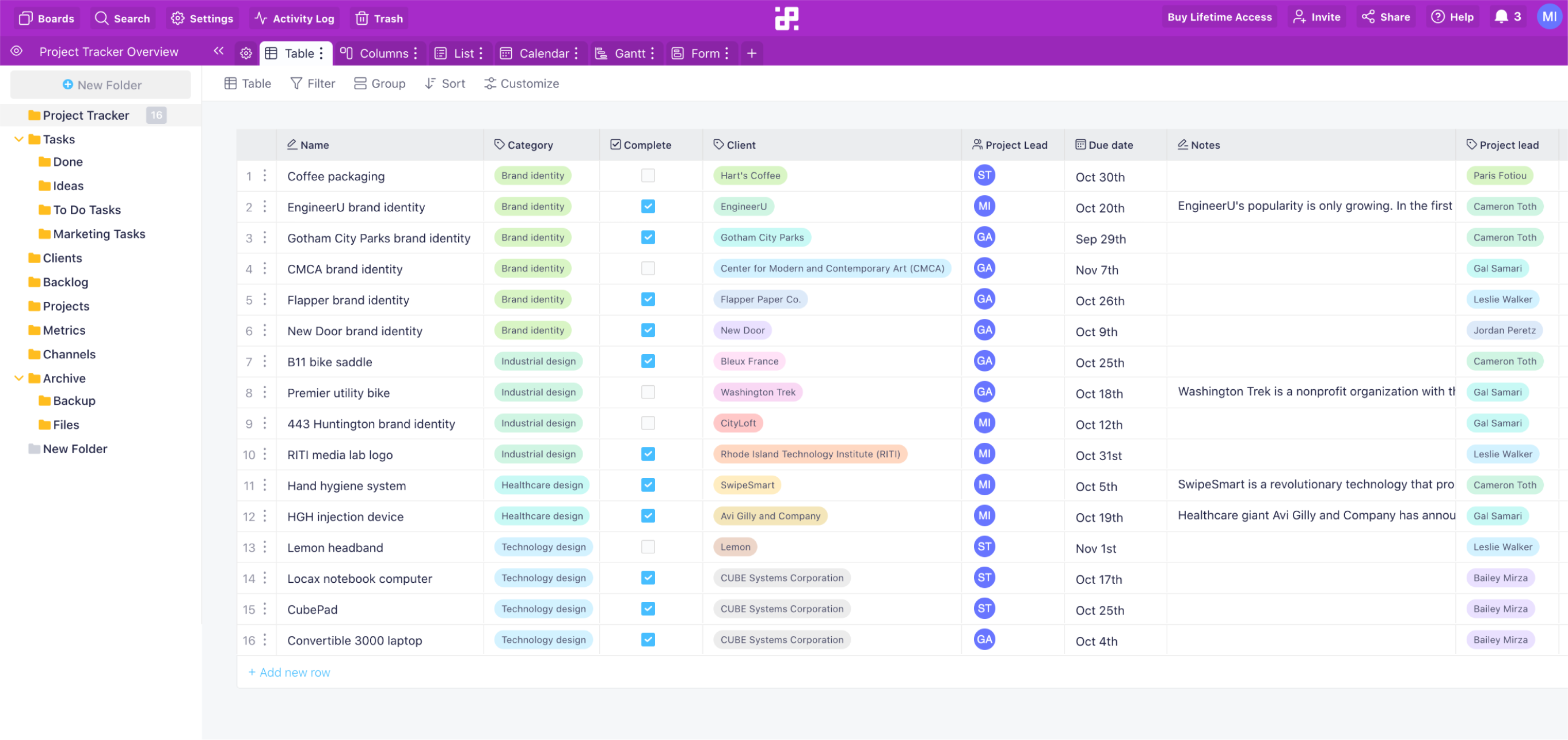Screen dimensions: 1568x740
Task: Select the Paris Fotiou color tag
Action: (1500, 176)
